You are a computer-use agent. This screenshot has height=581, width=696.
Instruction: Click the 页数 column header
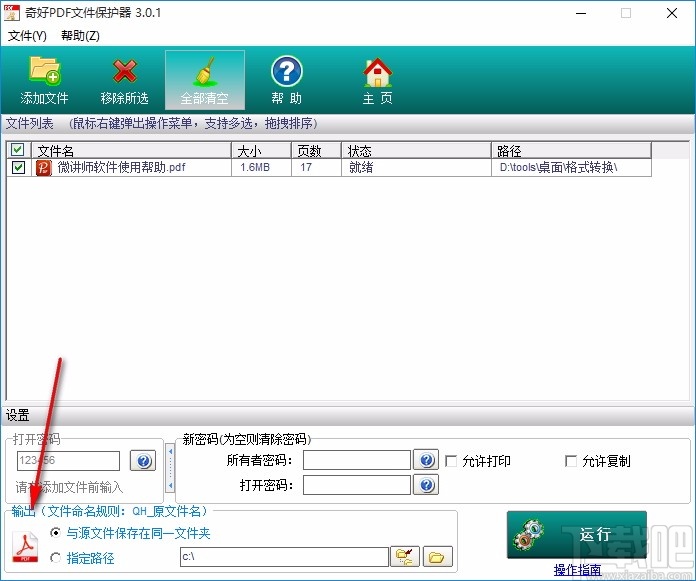pos(316,150)
